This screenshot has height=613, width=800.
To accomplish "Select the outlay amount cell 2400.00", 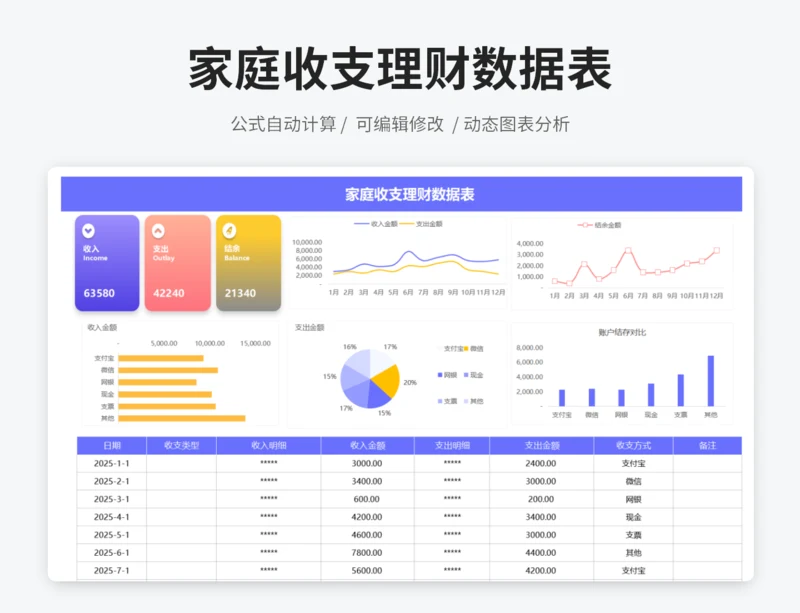I will pyautogui.click(x=541, y=463).
